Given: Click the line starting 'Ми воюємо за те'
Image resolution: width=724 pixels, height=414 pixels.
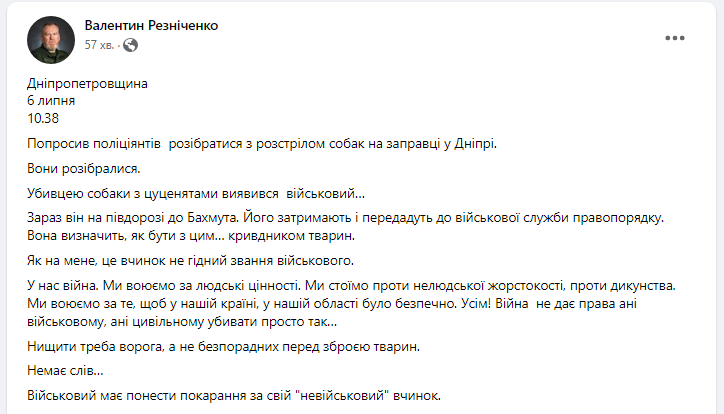Looking at the screenshot, I should click(x=332, y=304).
